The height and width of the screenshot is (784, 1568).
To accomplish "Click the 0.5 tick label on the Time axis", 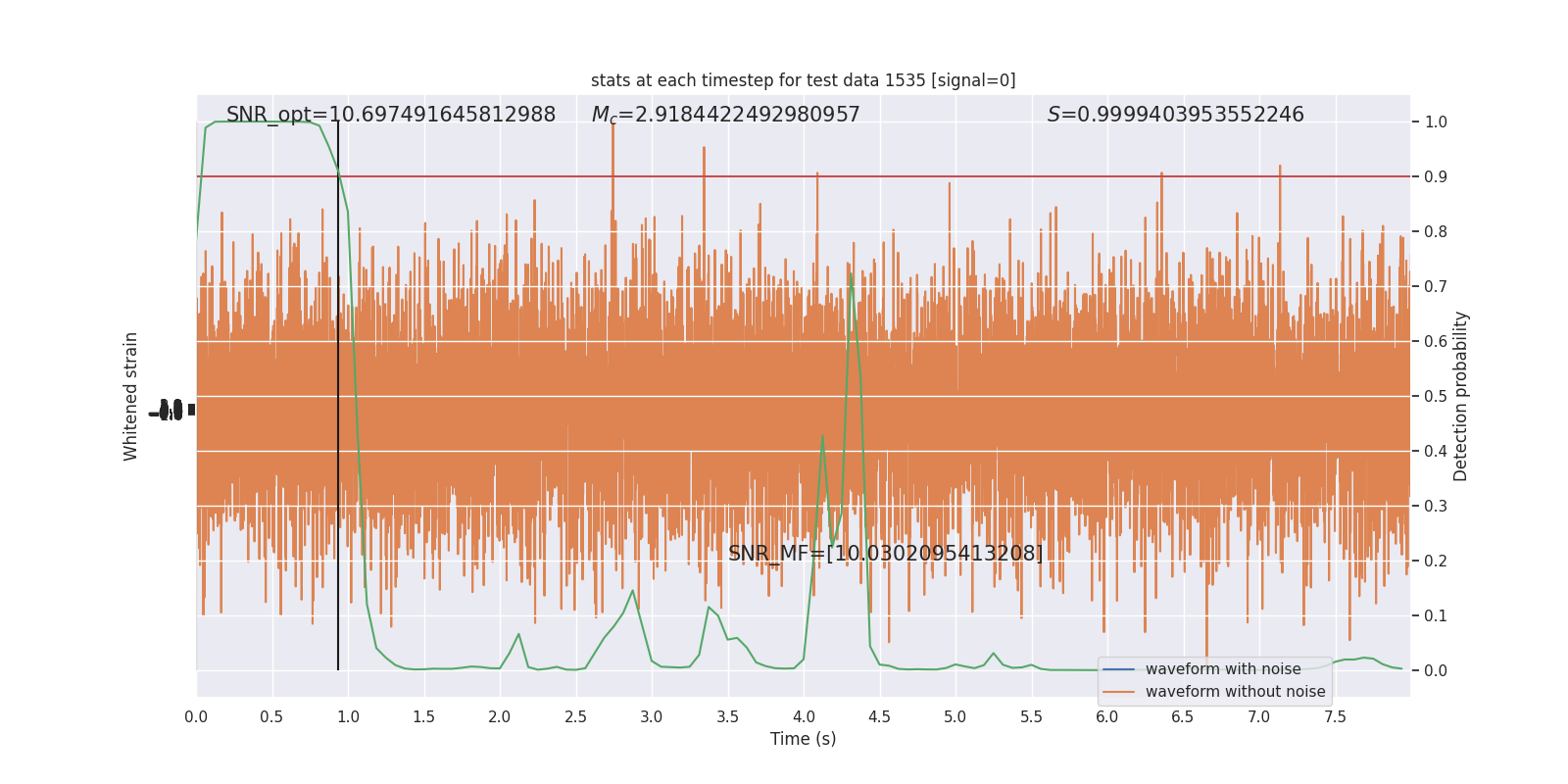I will point(271,717).
